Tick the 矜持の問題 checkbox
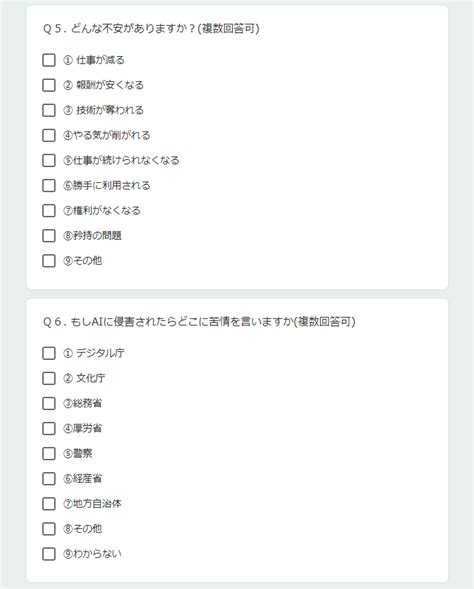Viewport: 474px width, 589px height. (x=49, y=236)
